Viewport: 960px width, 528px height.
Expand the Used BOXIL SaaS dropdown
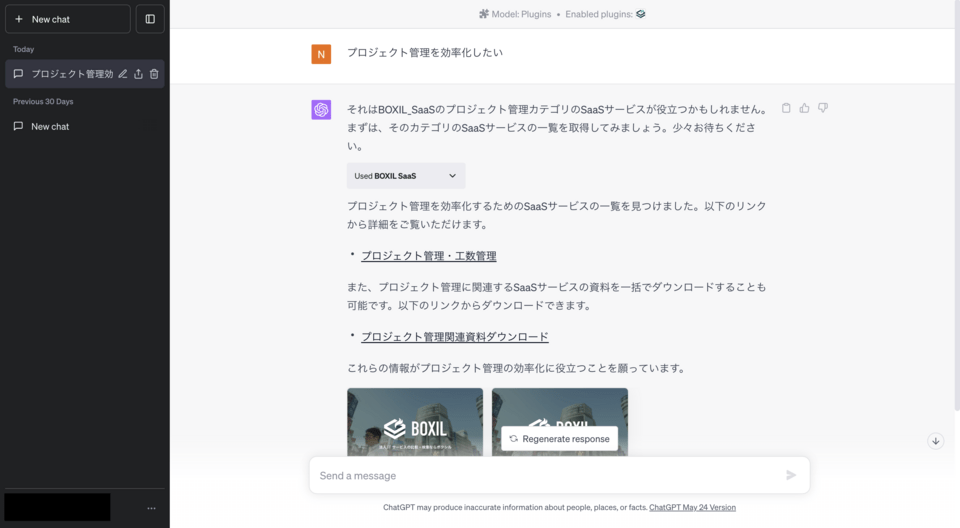pos(406,176)
